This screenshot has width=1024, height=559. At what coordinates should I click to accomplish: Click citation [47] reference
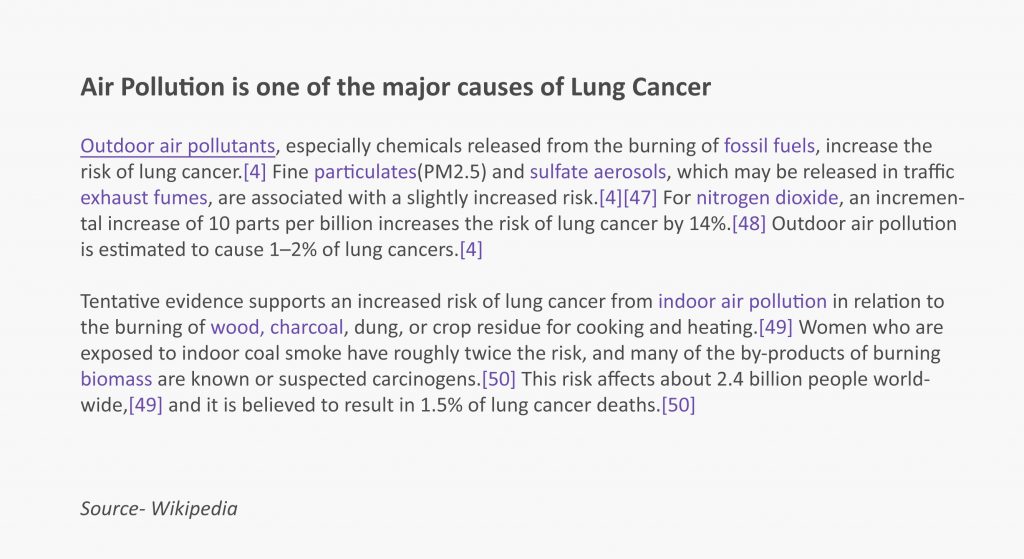[x=640, y=197]
